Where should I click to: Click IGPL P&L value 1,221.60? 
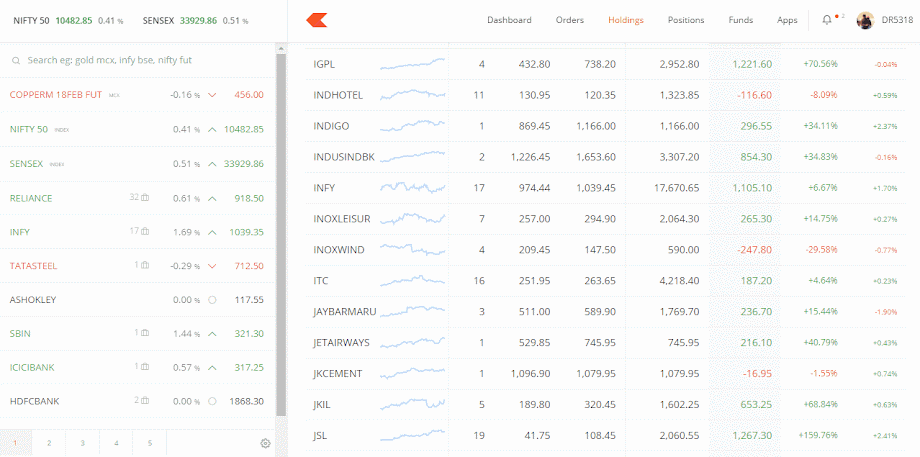(752, 64)
